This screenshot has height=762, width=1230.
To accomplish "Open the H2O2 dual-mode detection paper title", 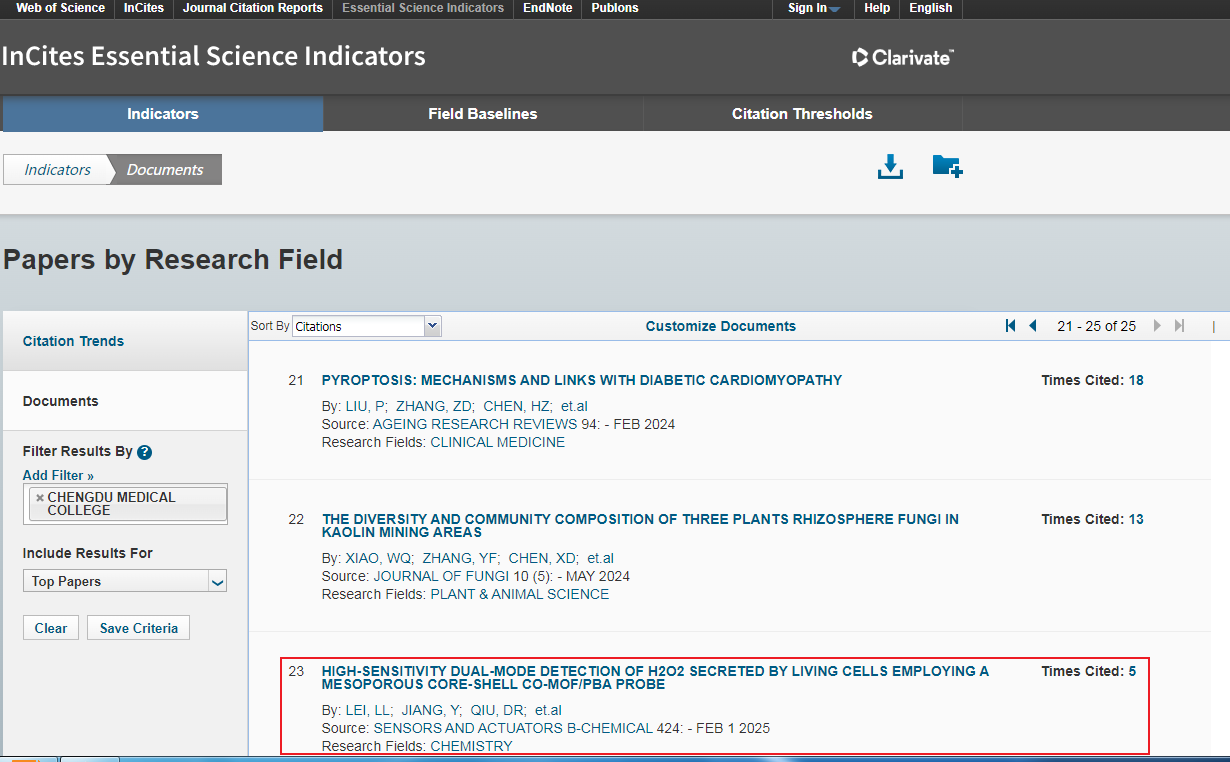I will 655,677.
